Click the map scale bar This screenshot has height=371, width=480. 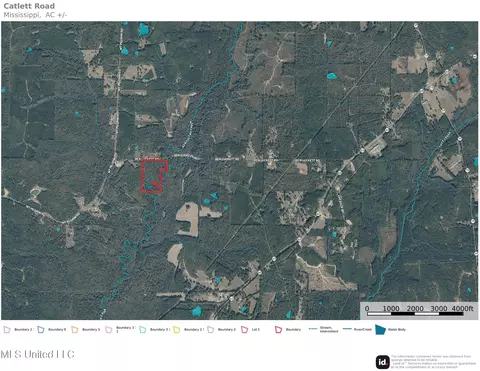415,314
